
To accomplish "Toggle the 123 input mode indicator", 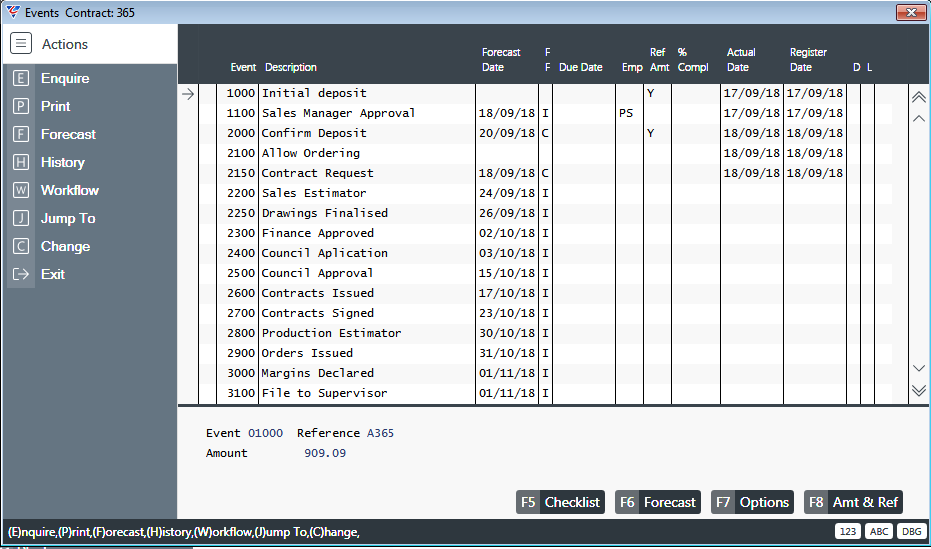I will click(x=848, y=531).
